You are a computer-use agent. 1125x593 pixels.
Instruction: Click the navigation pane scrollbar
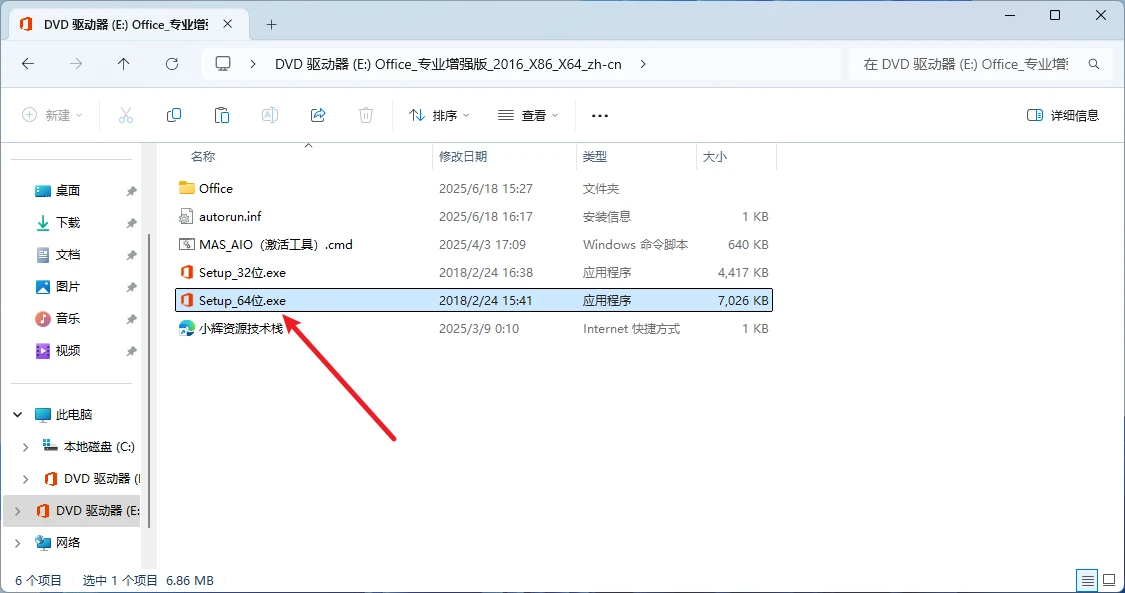[x=149, y=380]
